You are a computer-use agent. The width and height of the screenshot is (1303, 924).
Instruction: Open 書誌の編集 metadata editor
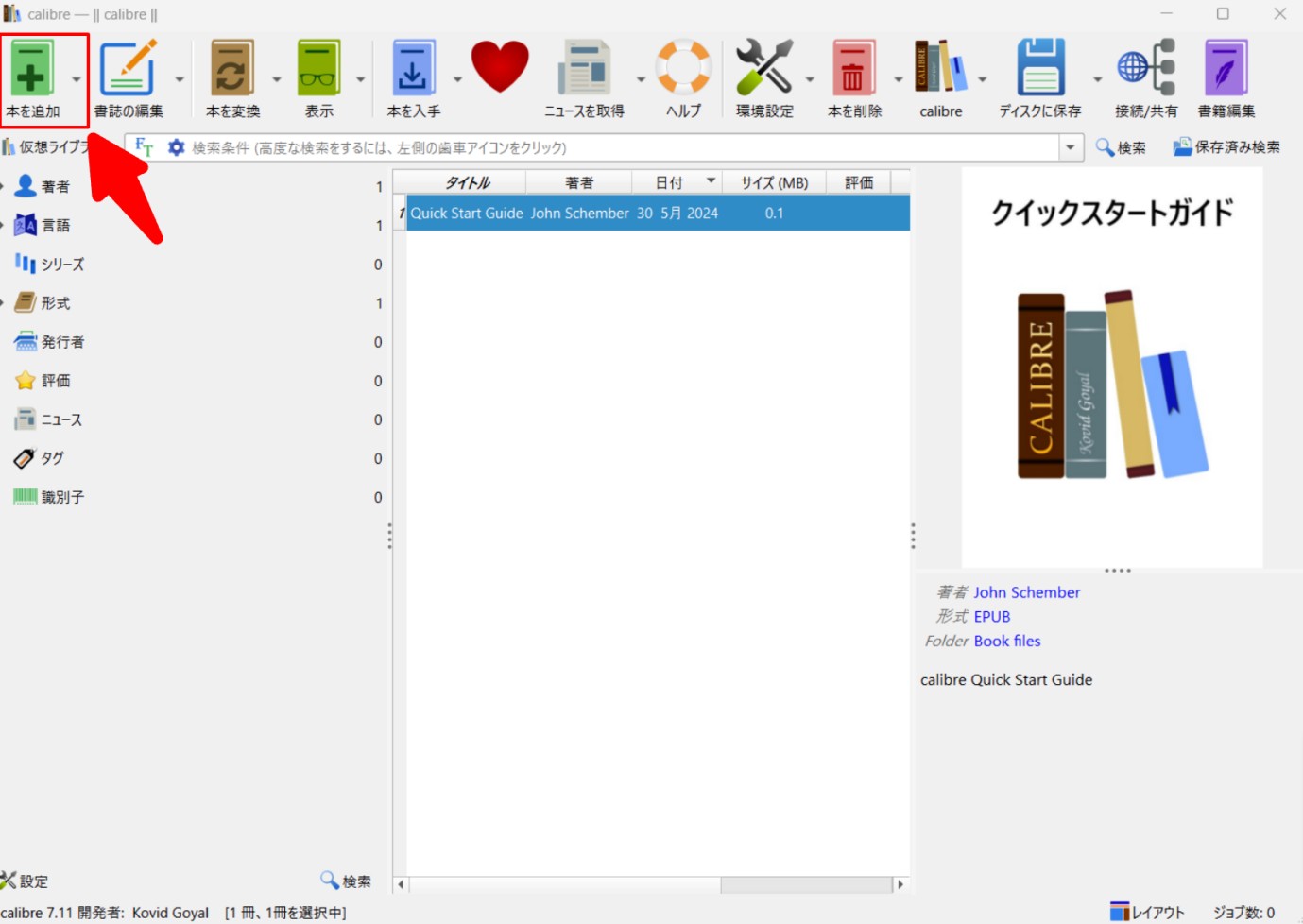[128, 69]
